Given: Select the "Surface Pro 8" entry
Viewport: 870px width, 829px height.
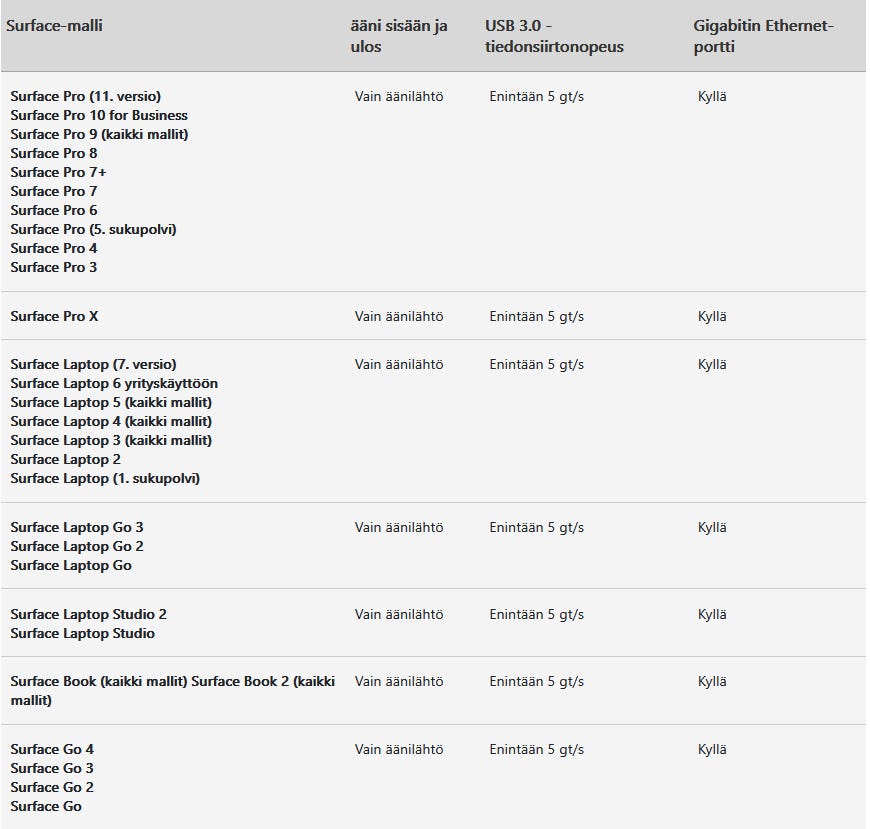Looking at the screenshot, I should [54, 153].
